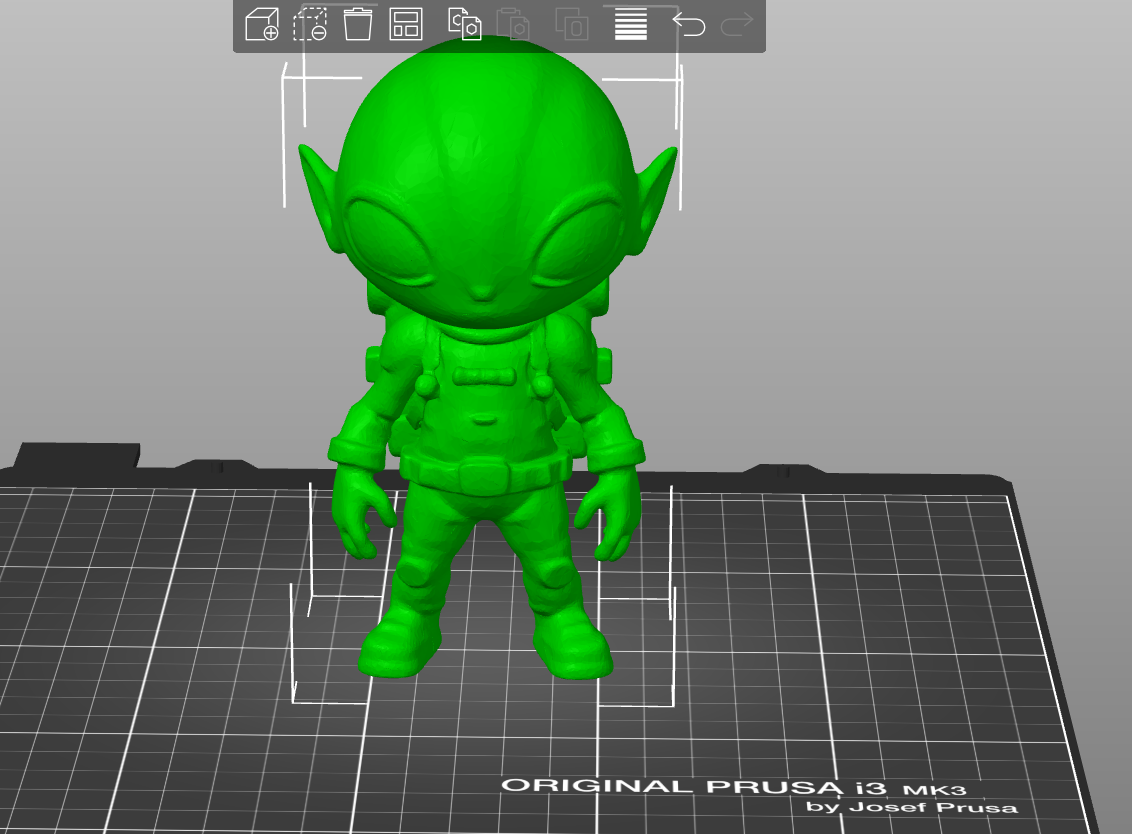Add an instance of the object
The width and height of the screenshot is (1132, 834).
click(572, 24)
